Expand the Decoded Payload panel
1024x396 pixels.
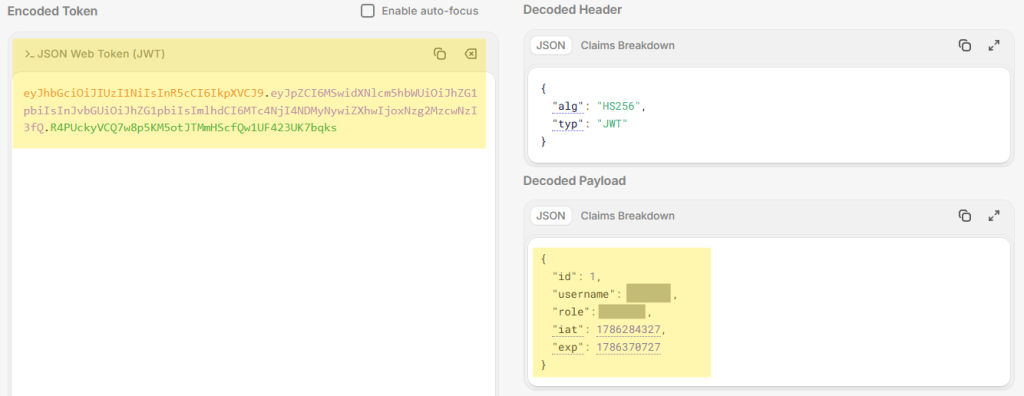click(x=994, y=215)
